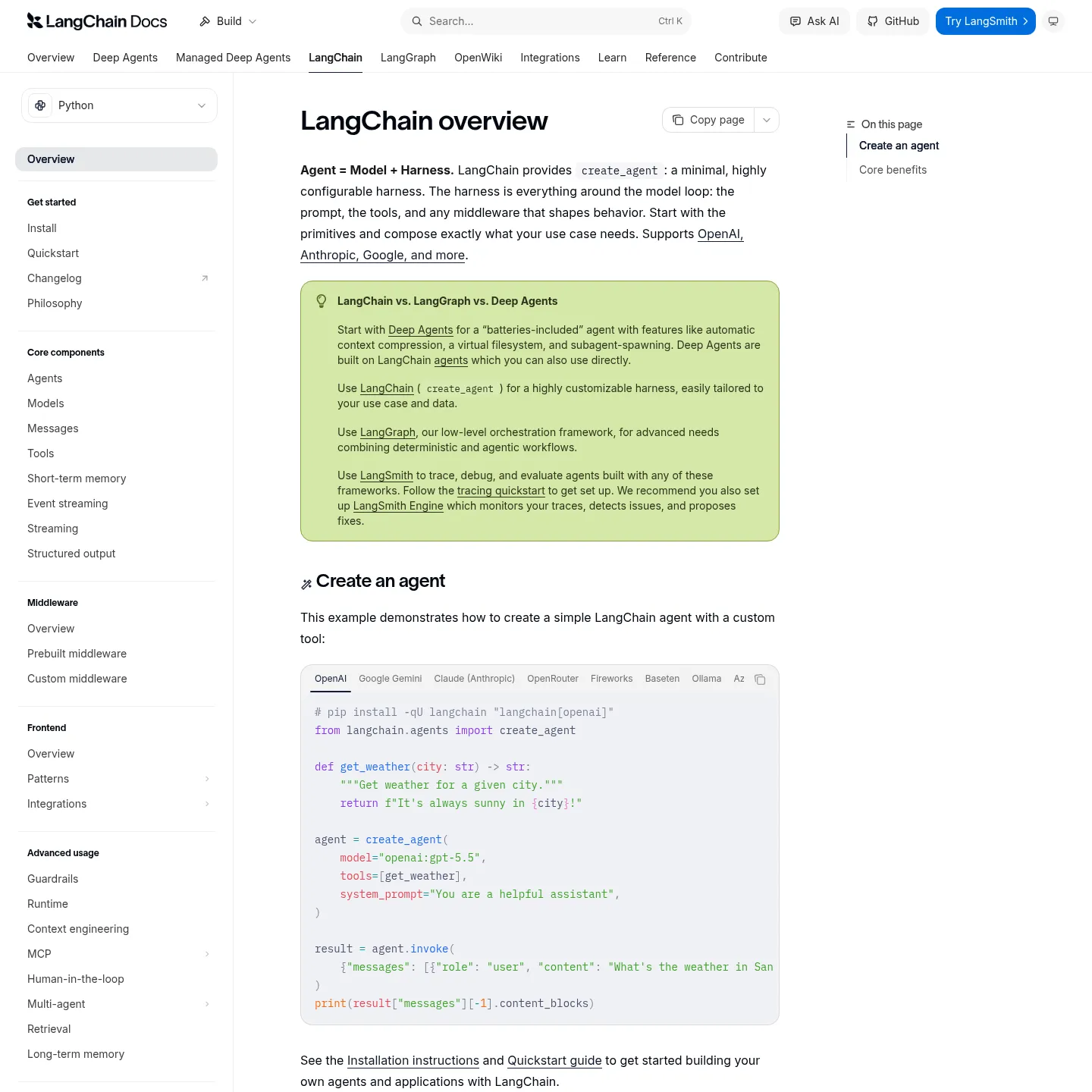Open the Changelog external link arrow
The width and height of the screenshot is (1092, 1092).
[x=205, y=278]
